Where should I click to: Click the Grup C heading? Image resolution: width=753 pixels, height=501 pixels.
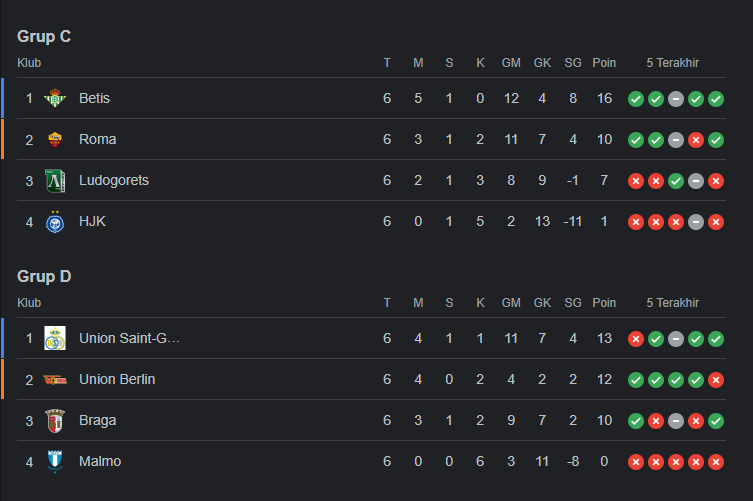tap(44, 37)
